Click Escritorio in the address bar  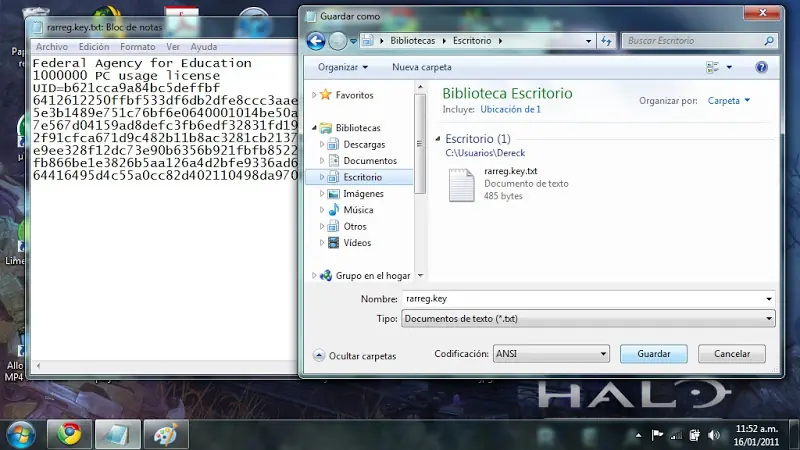472,41
